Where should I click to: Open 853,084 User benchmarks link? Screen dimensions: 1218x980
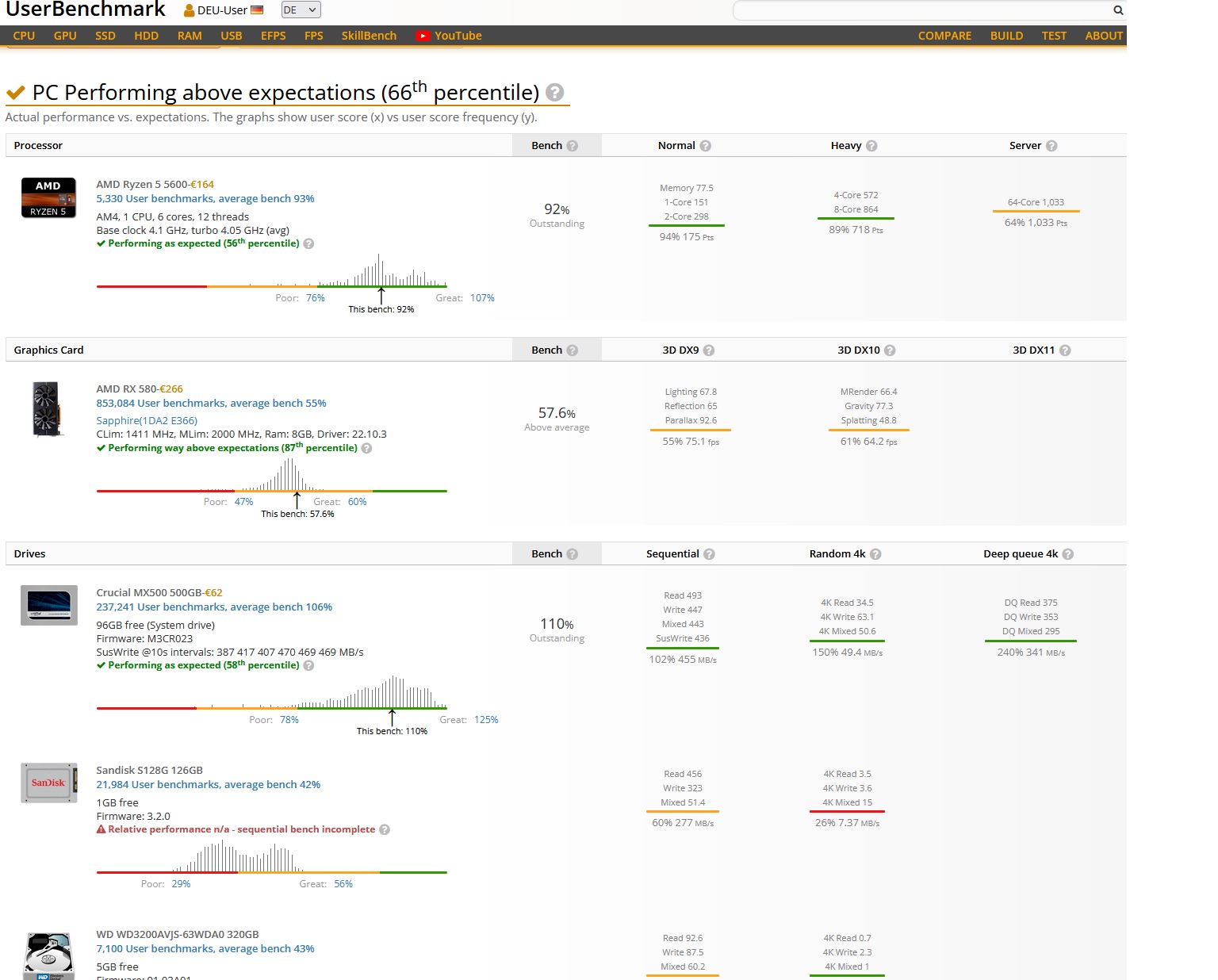pyautogui.click(x=211, y=404)
